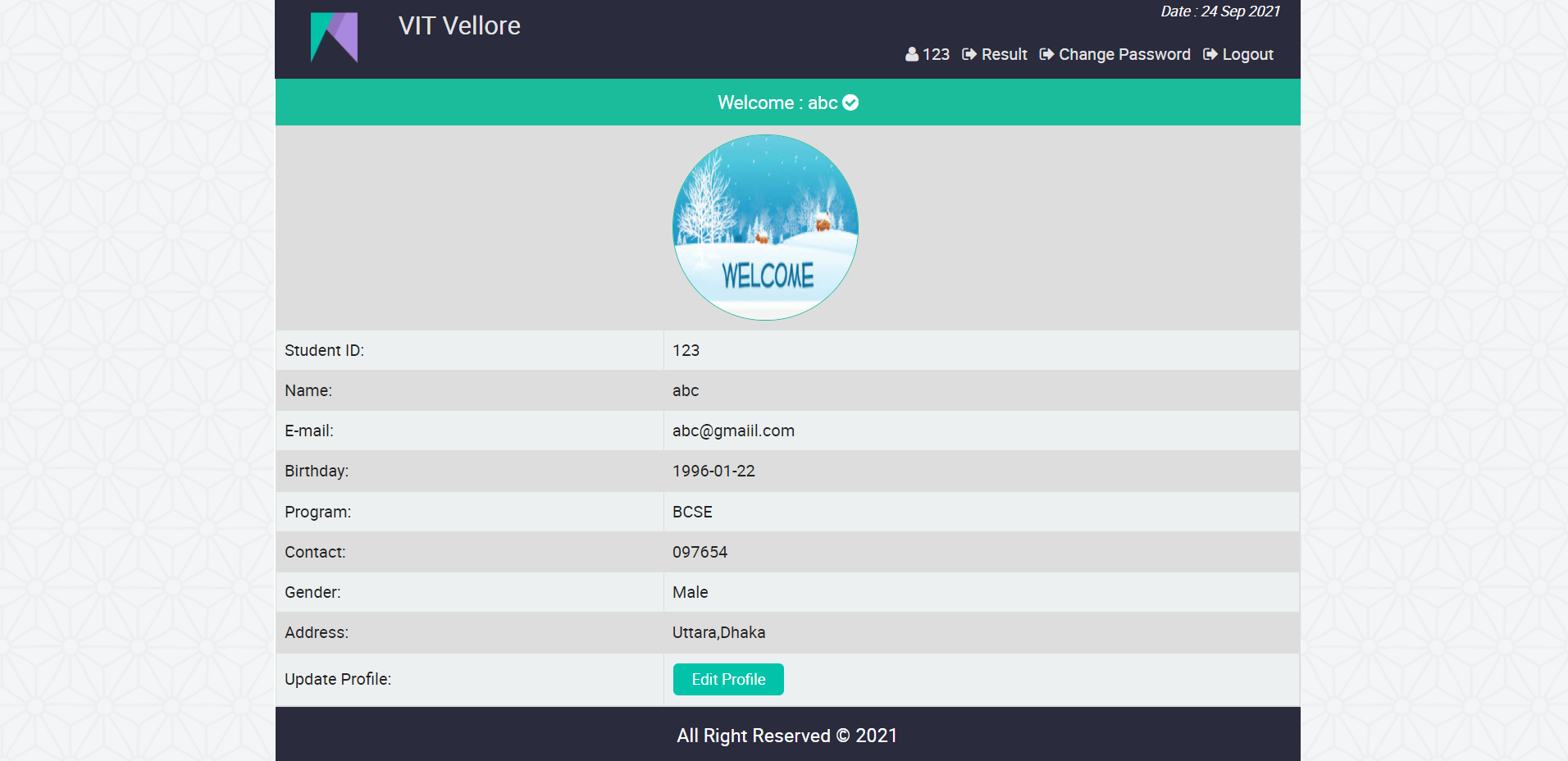
Task: Click the checkmark icon beside Welcome abc
Action: (x=850, y=103)
